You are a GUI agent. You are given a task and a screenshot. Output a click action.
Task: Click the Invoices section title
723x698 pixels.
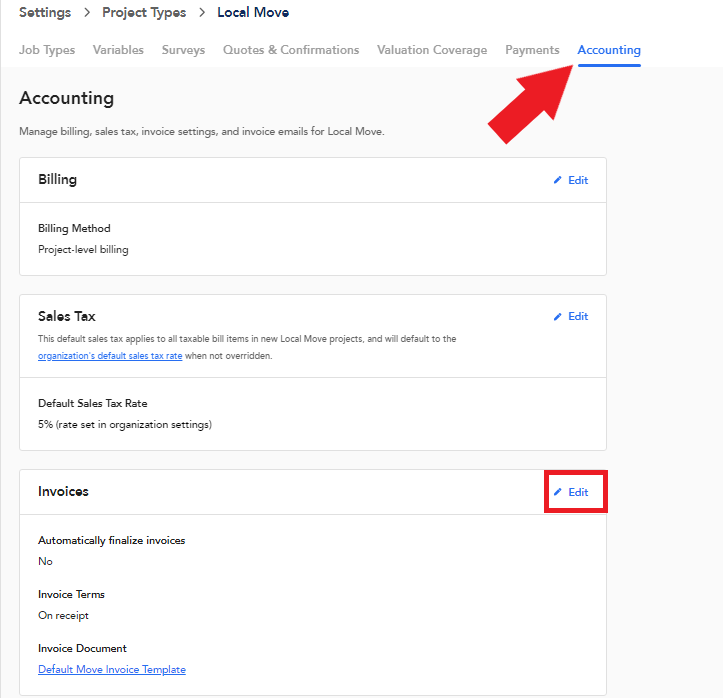click(x=63, y=491)
